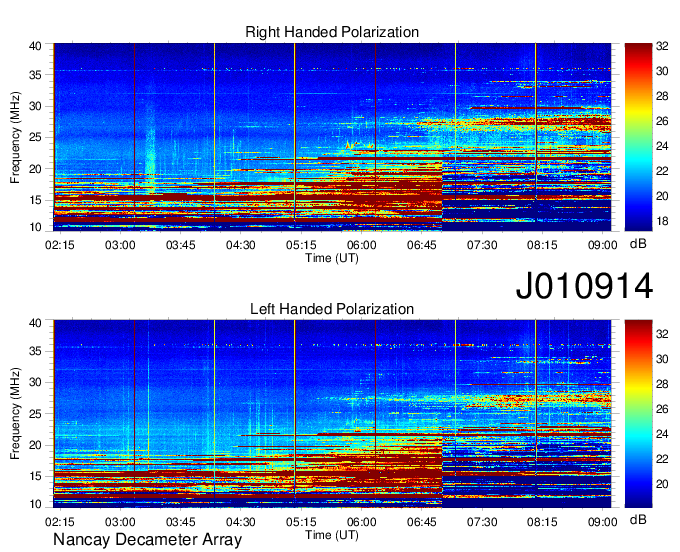
Task: Click the Right Handed Polarization color bar
Action: tap(638, 137)
